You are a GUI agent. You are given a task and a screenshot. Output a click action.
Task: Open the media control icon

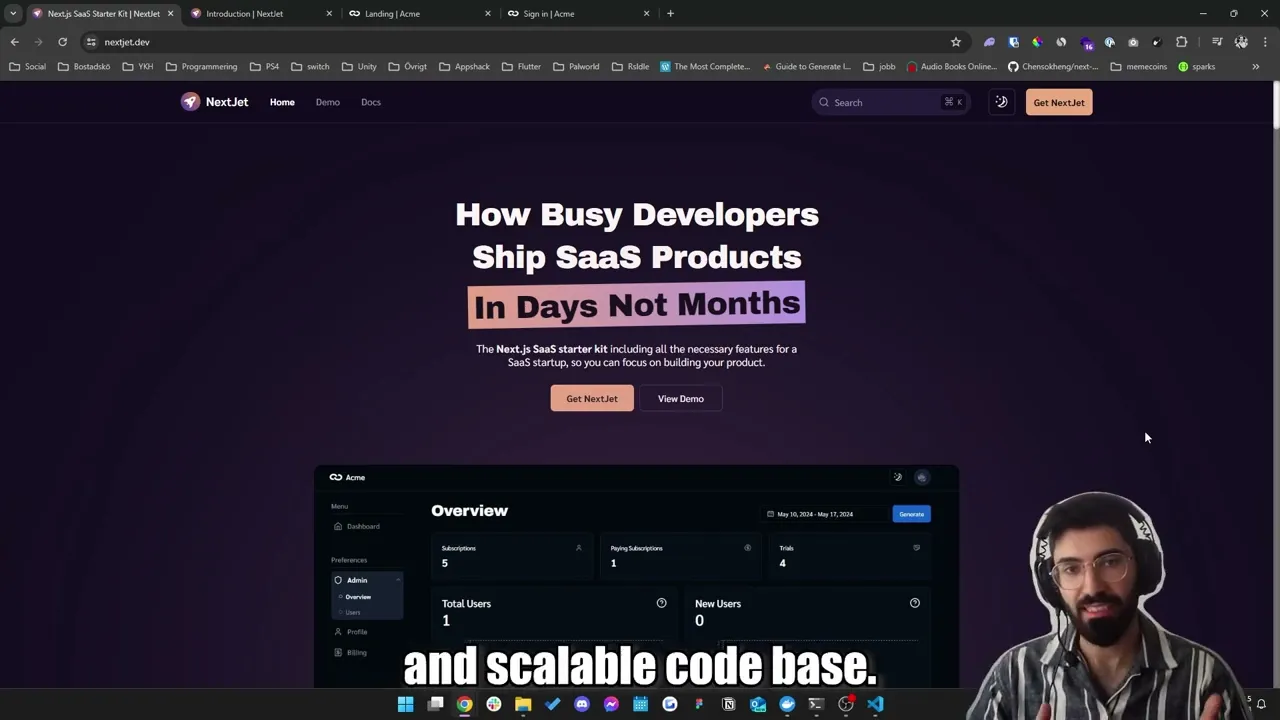pos(1217,42)
